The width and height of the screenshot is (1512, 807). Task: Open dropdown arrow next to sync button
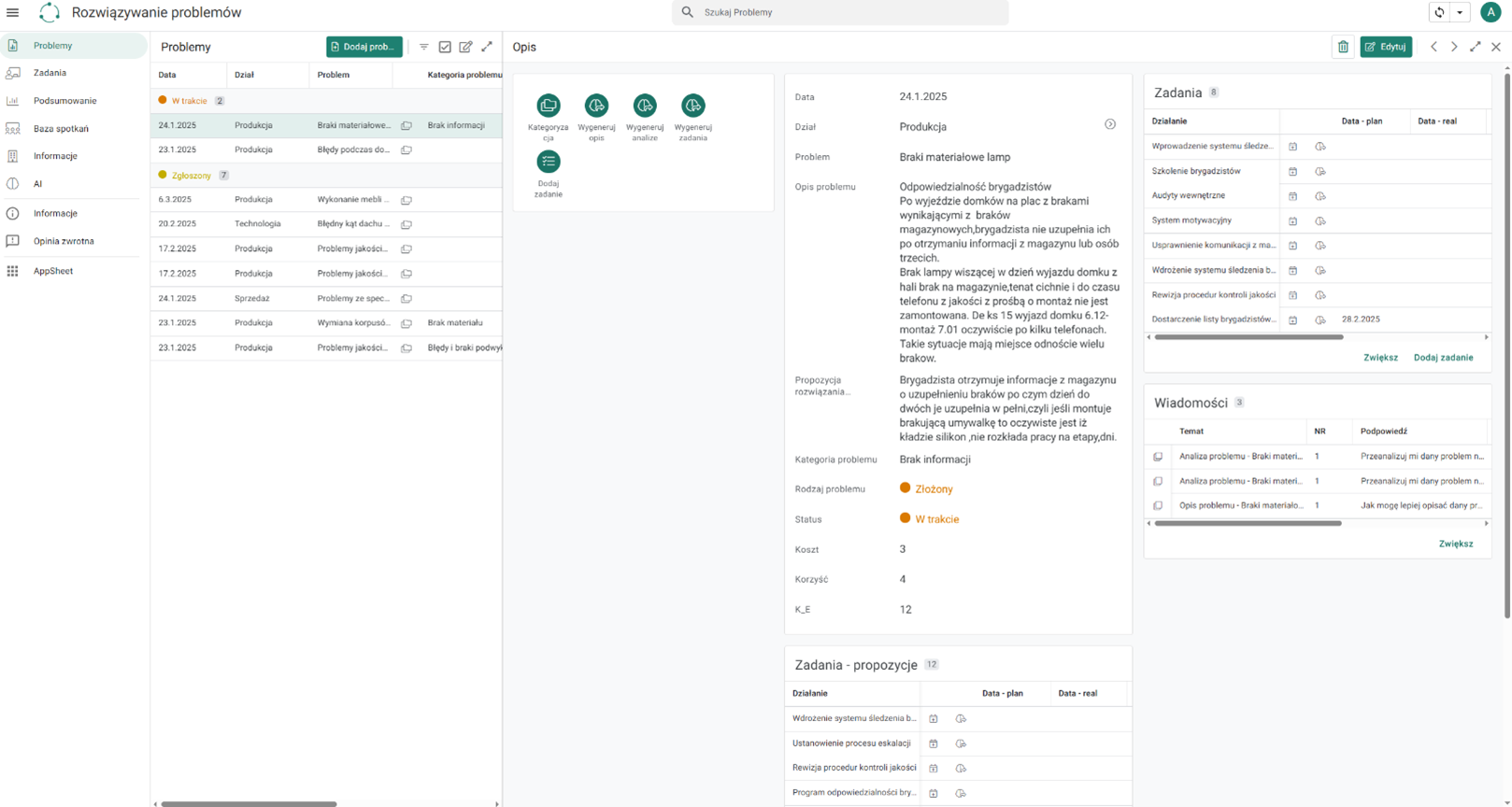point(1460,12)
